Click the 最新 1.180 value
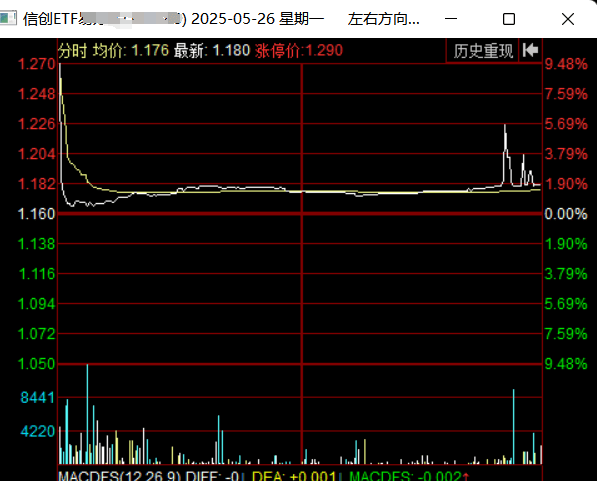Image resolution: width=597 pixels, height=481 pixels. (212, 51)
